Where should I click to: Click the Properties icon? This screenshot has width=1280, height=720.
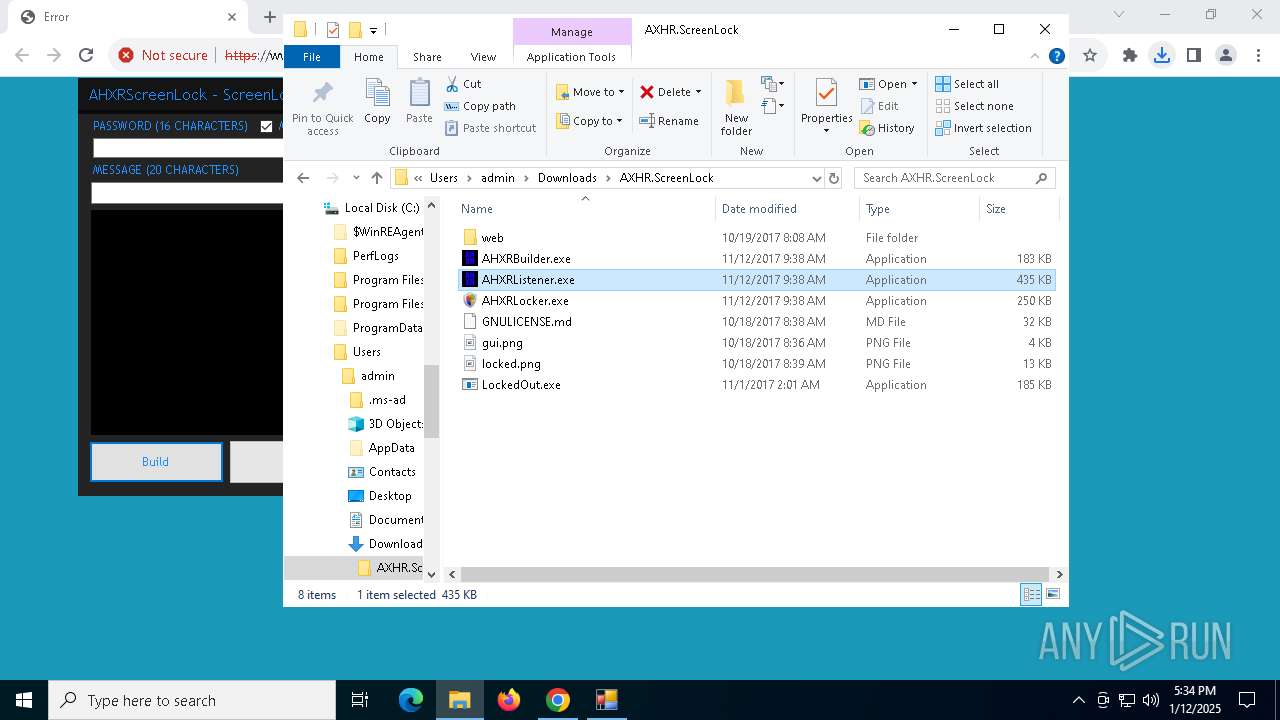pos(826,93)
